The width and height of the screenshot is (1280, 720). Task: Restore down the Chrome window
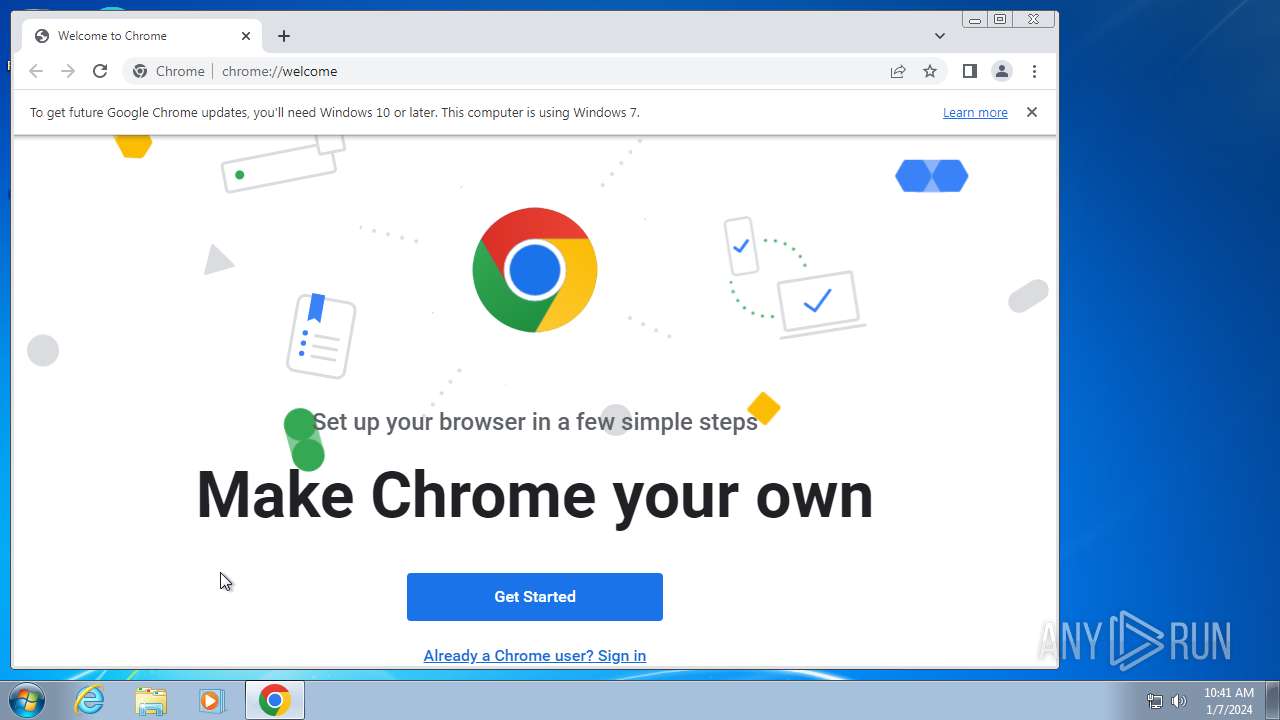point(1000,19)
